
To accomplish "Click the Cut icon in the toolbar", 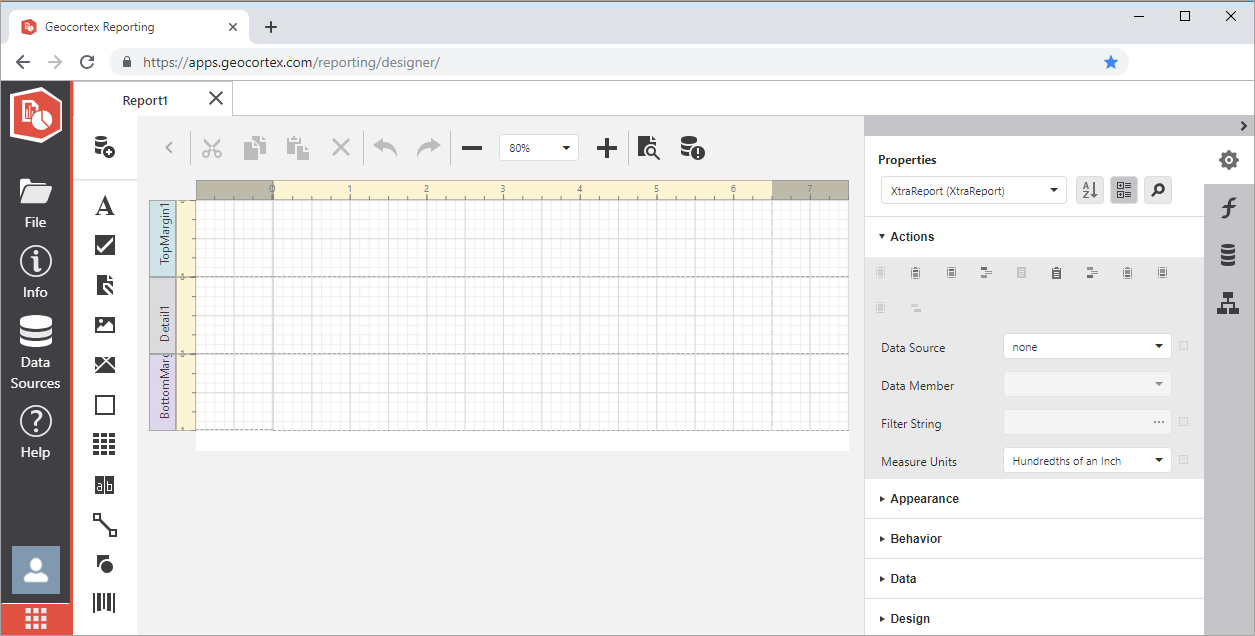I will (x=211, y=147).
